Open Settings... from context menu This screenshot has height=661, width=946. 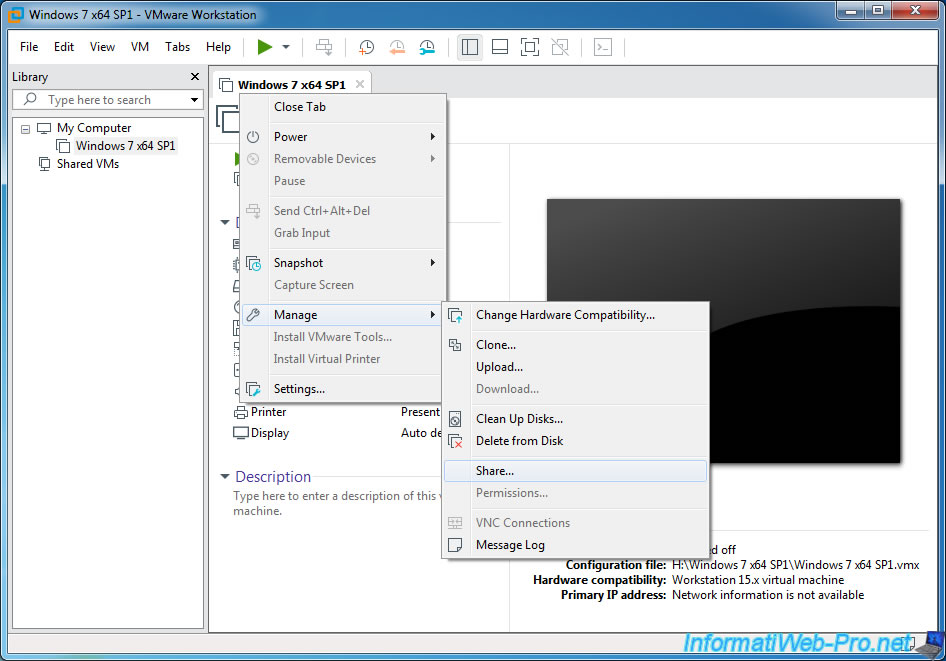pyautogui.click(x=343, y=389)
